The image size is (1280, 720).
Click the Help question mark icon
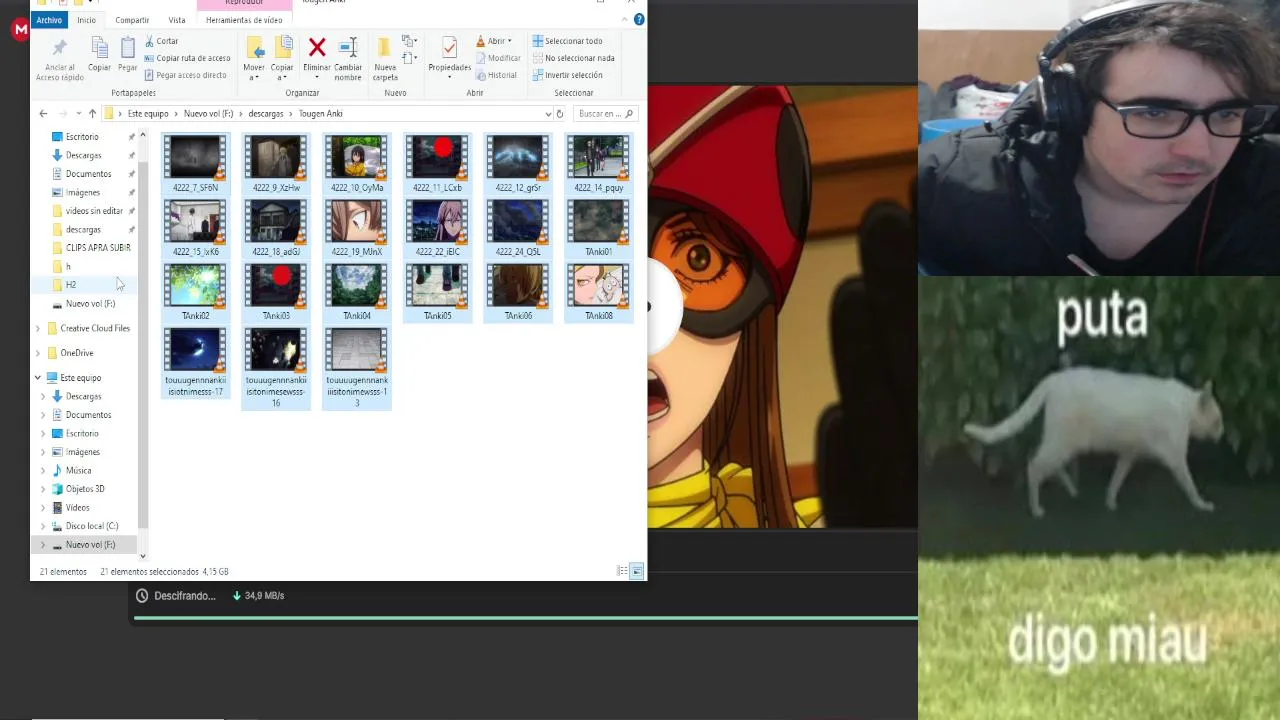[639, 20]
